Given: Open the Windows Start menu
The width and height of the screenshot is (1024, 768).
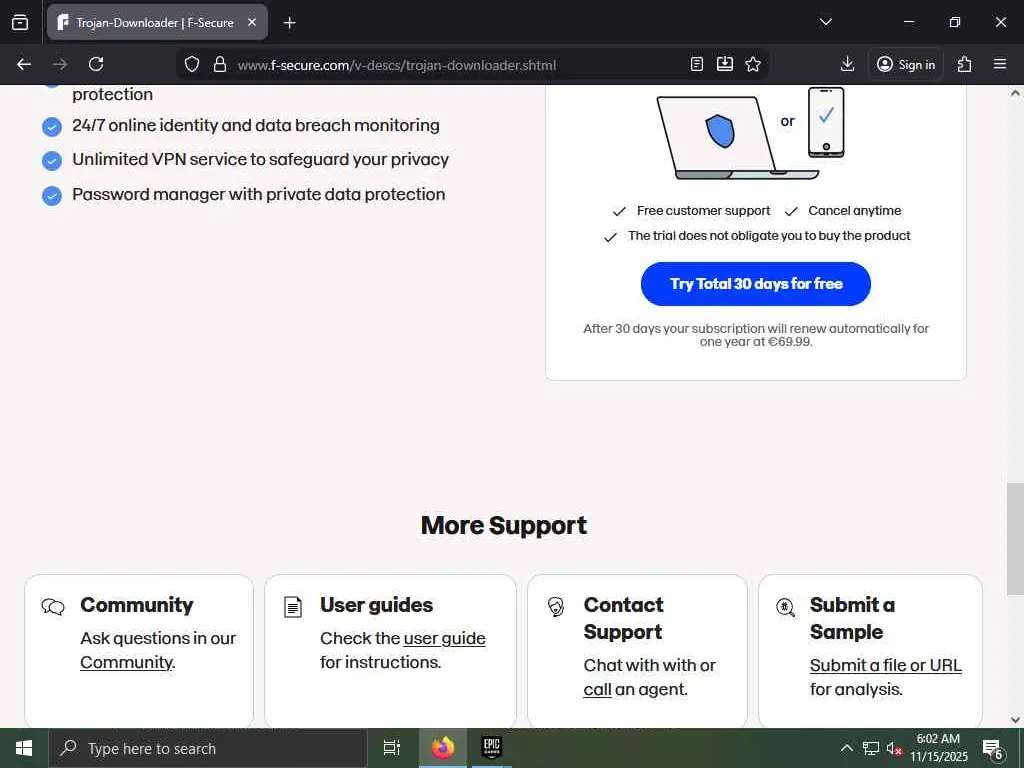Looking at the screenshot, I should [x=24, y=748].
